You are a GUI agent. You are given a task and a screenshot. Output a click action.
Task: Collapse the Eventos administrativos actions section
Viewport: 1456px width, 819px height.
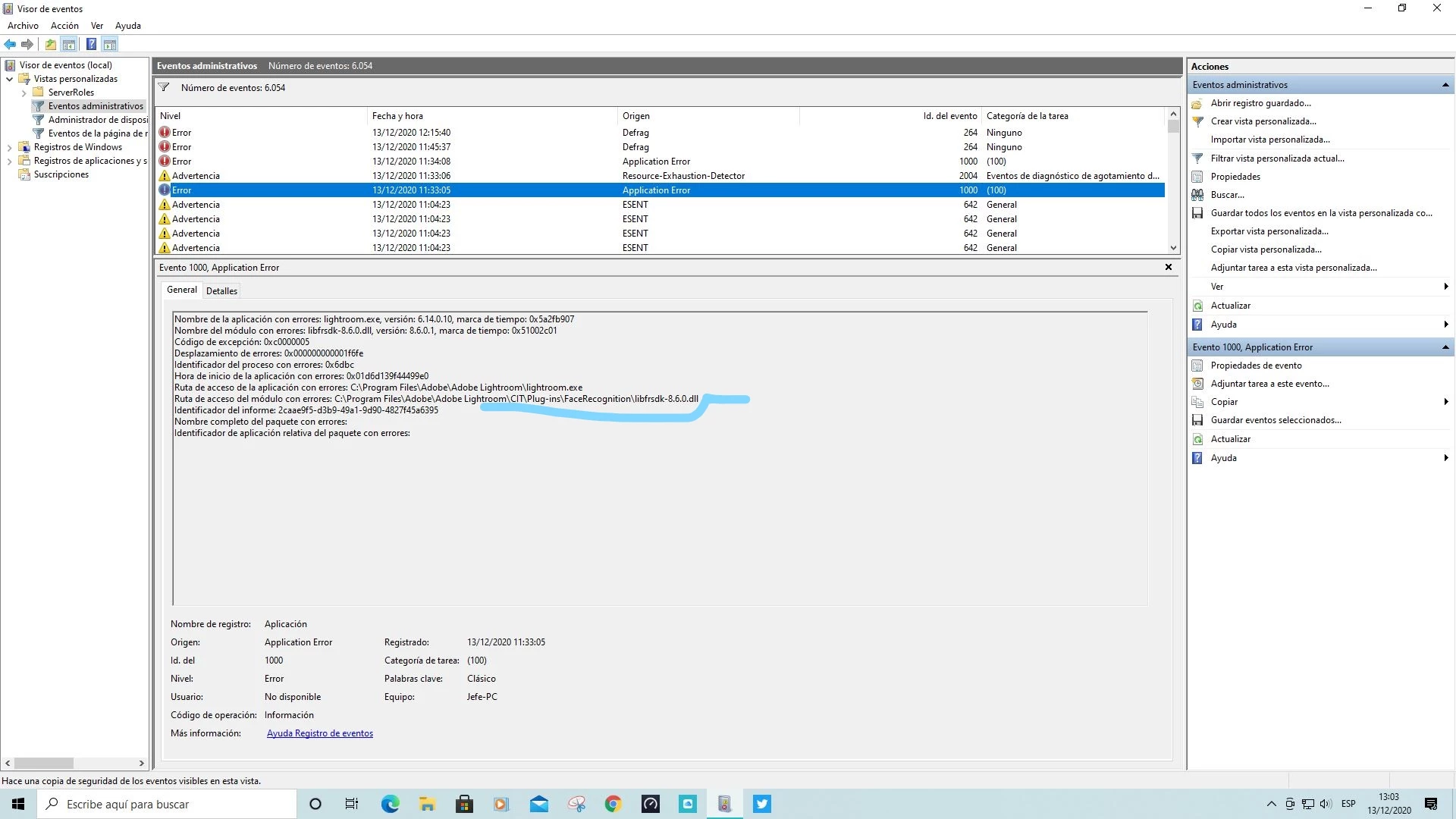click(1445, 85)
